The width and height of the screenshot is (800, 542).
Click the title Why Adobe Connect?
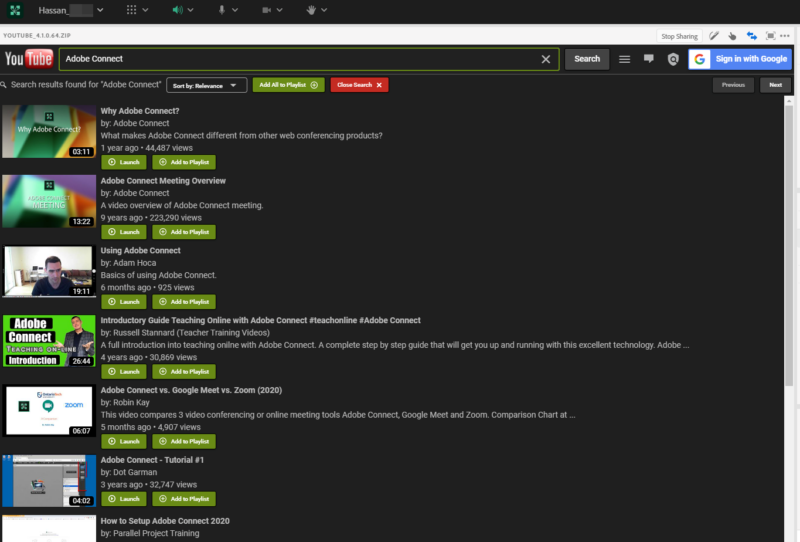click(140, 111)
